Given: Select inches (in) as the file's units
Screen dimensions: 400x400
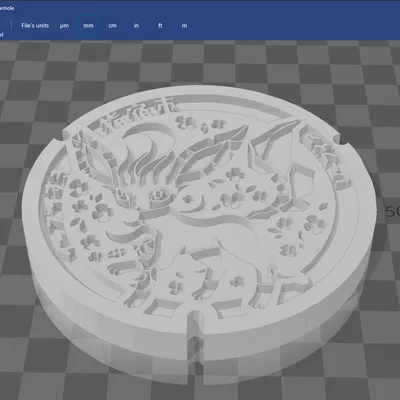Looking at the screenshot, I should coord(136,26).
